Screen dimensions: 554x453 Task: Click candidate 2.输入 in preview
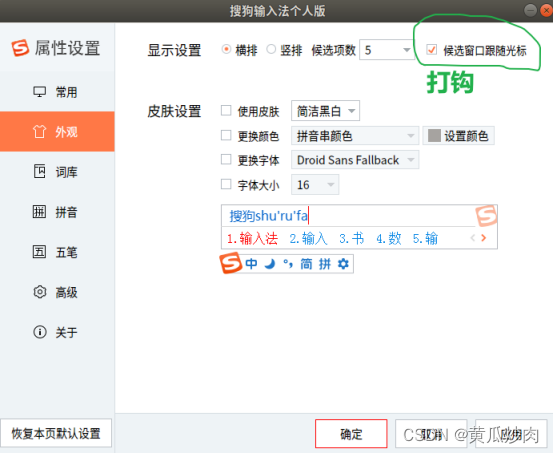point(308,239)
